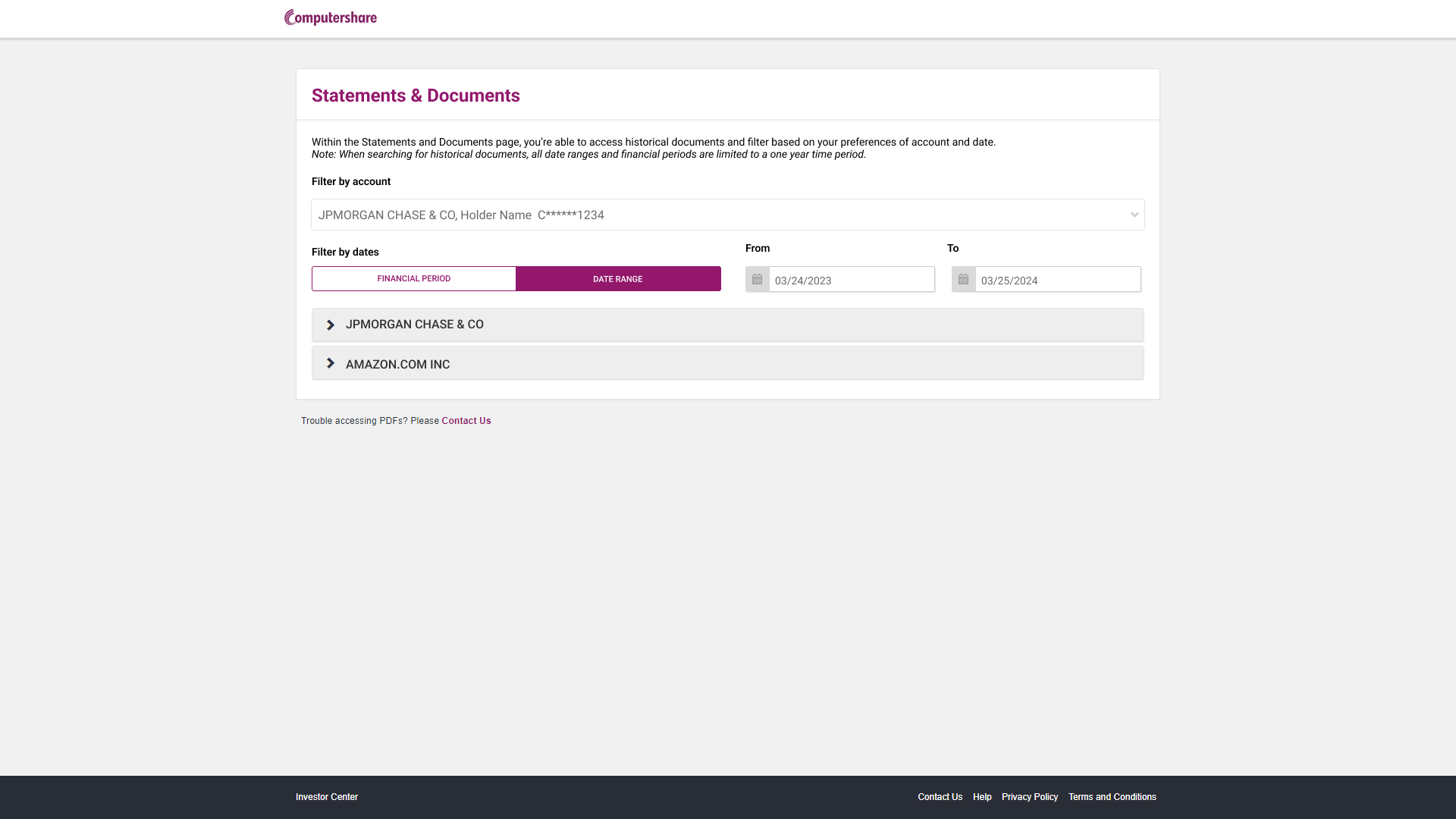Click the From label above date field
The image size is (1456, 819).
point(758,248)
